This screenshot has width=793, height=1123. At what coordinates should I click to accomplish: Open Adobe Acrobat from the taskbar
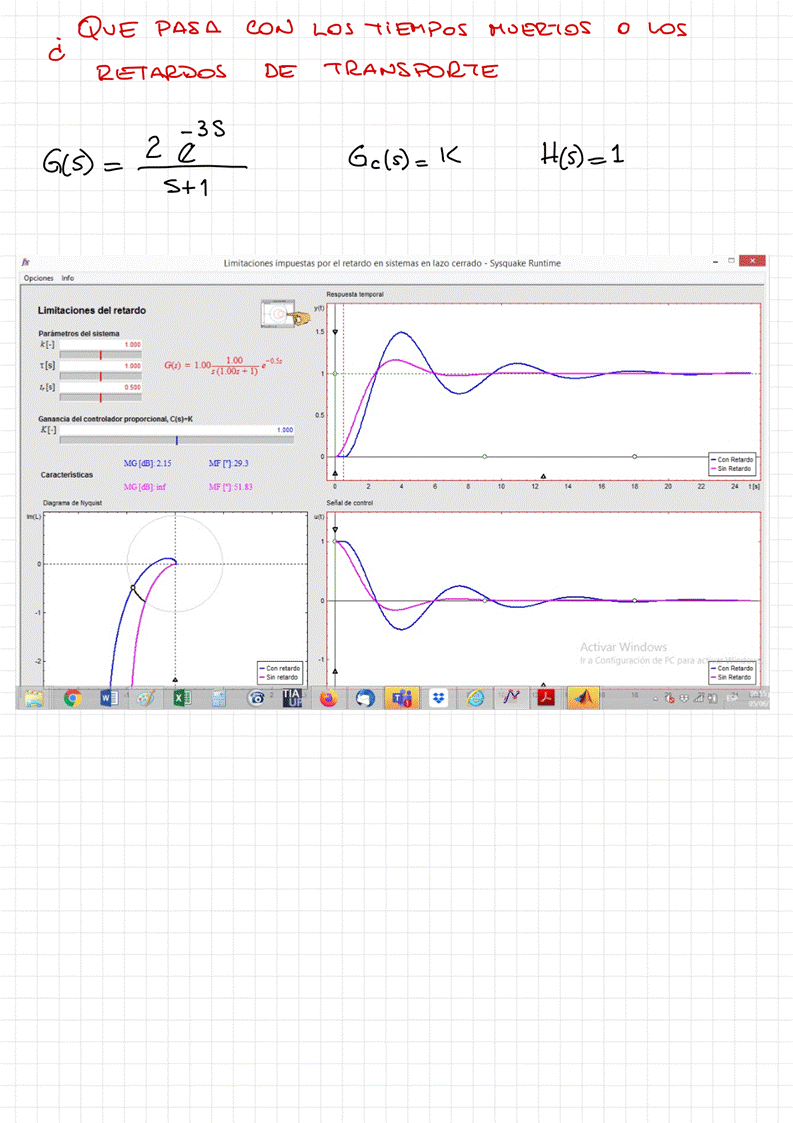click(546, 698)
